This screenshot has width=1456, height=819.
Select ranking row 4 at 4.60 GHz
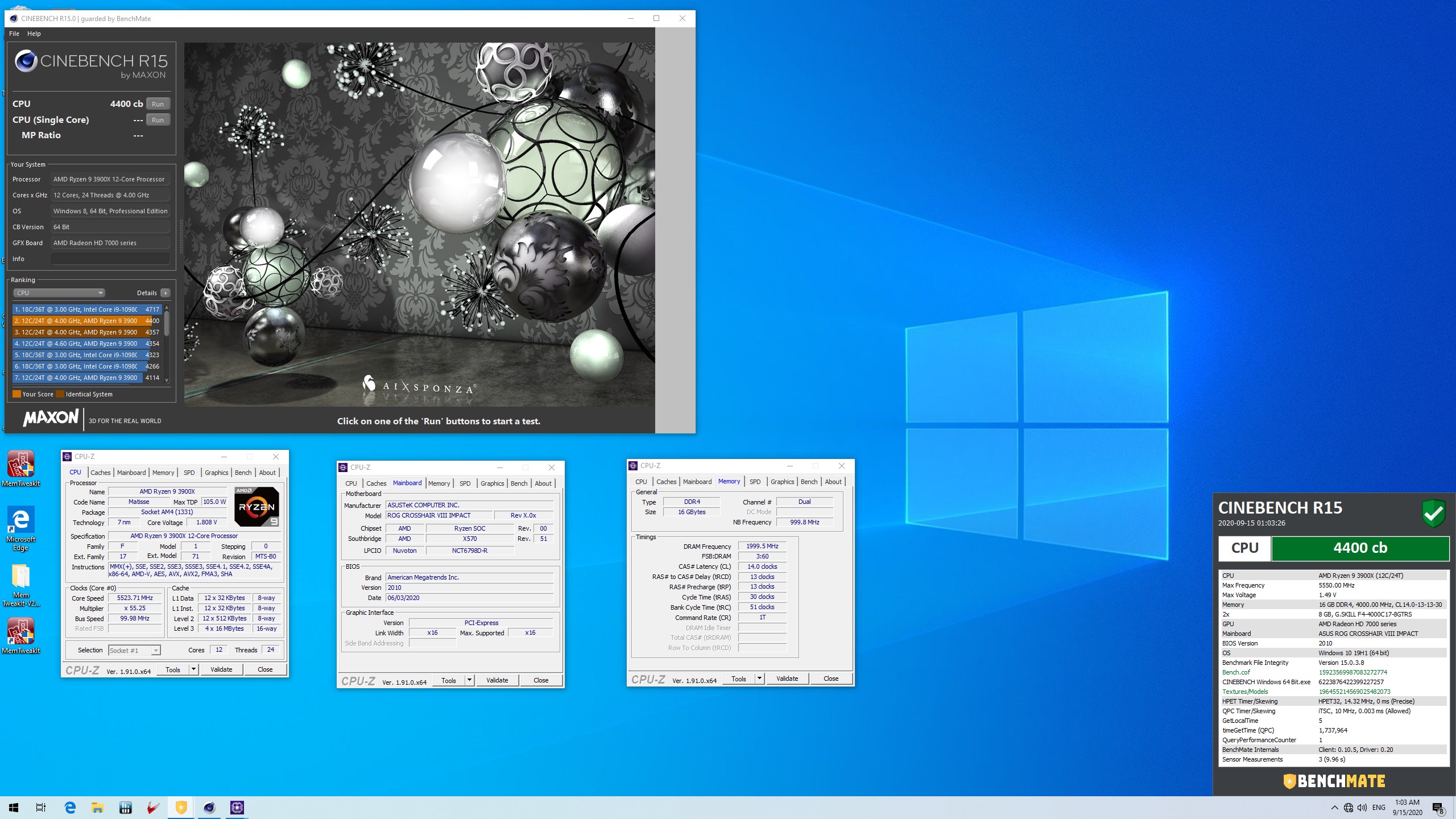[88, 344]
